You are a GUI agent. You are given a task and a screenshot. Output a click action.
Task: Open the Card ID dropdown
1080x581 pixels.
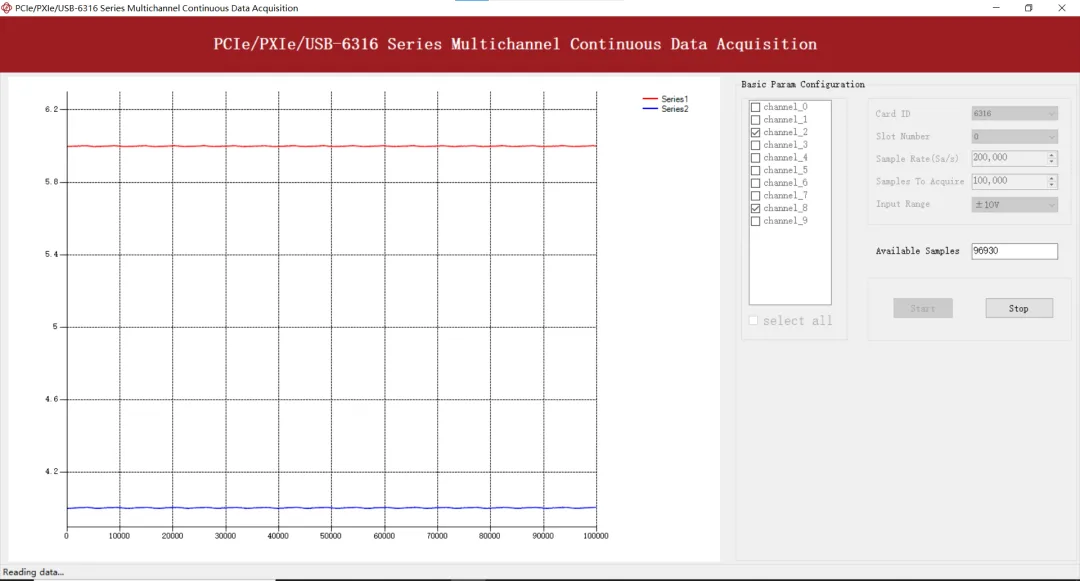(1015, 114)
